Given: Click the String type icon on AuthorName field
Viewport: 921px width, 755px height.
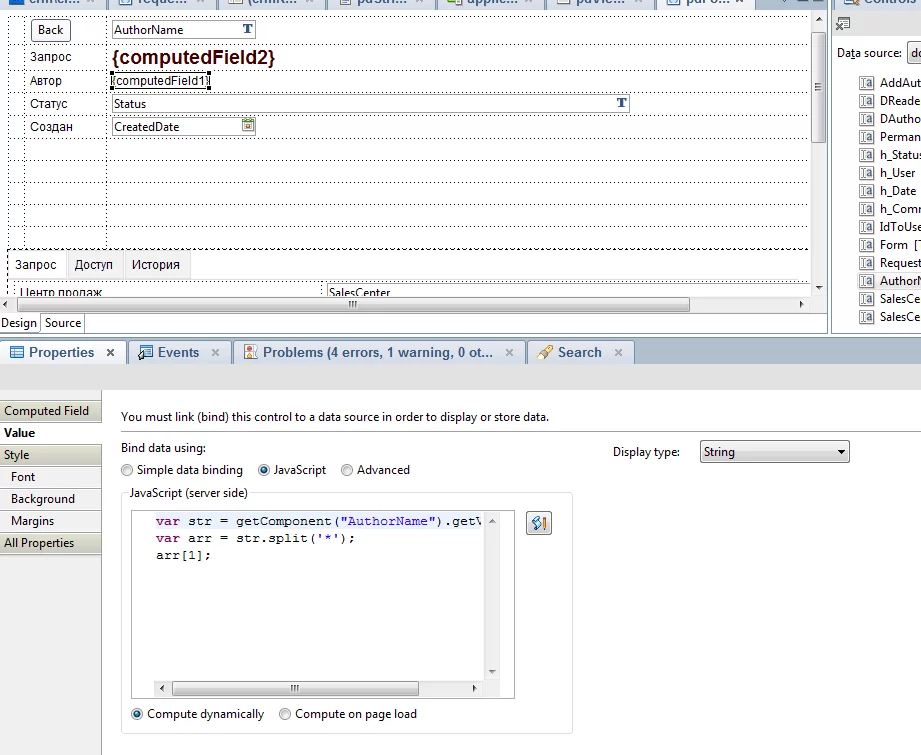Looking at the screenshot, I should [x=247, y=29].
